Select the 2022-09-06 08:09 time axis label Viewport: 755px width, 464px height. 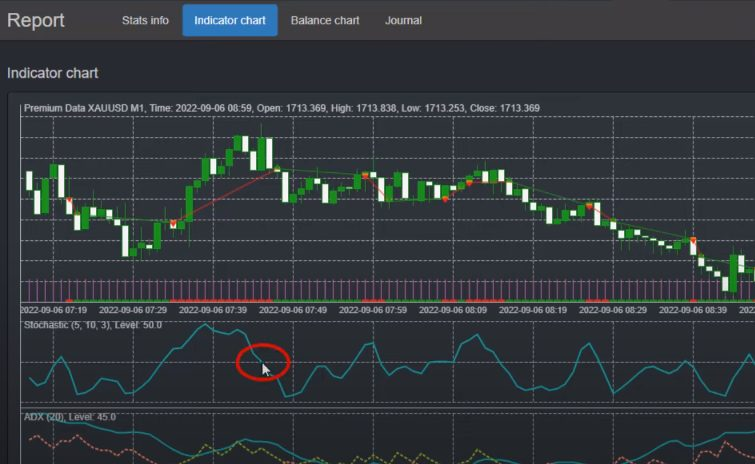tap(453, 311)
